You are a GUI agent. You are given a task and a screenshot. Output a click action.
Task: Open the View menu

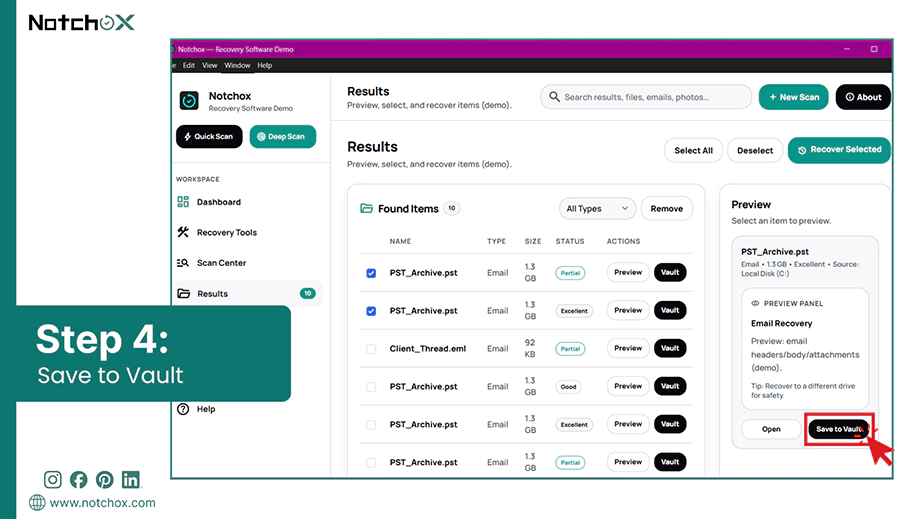tap(209, 65)
